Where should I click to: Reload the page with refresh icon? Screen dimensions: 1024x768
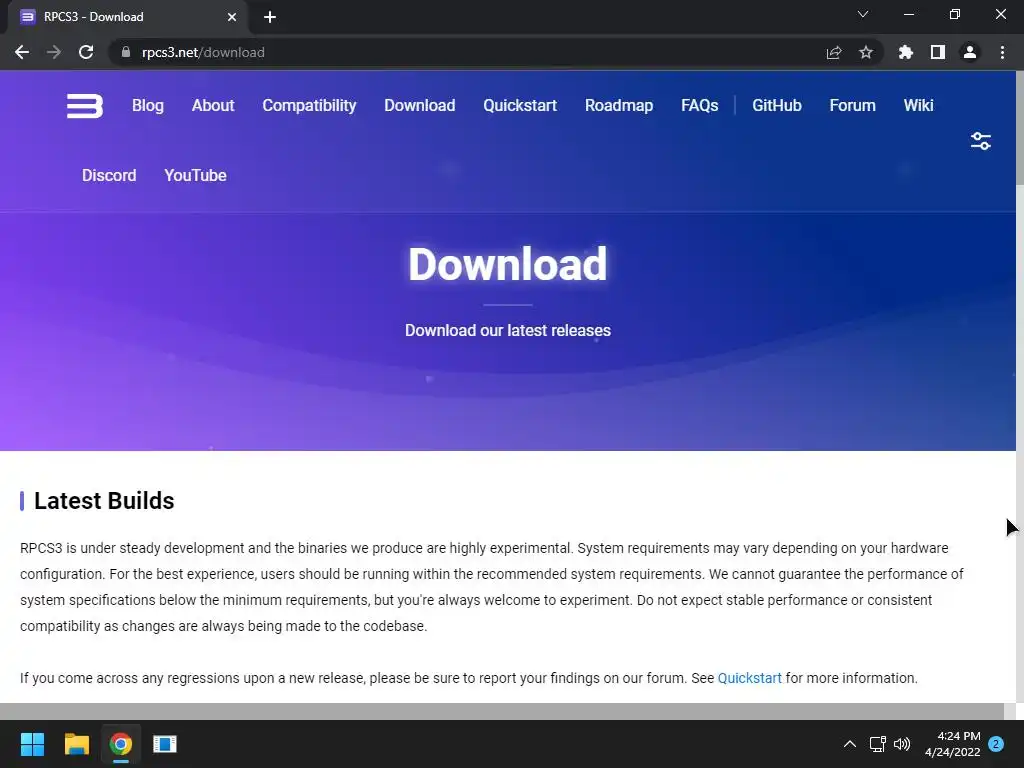[x=86, y=52]
